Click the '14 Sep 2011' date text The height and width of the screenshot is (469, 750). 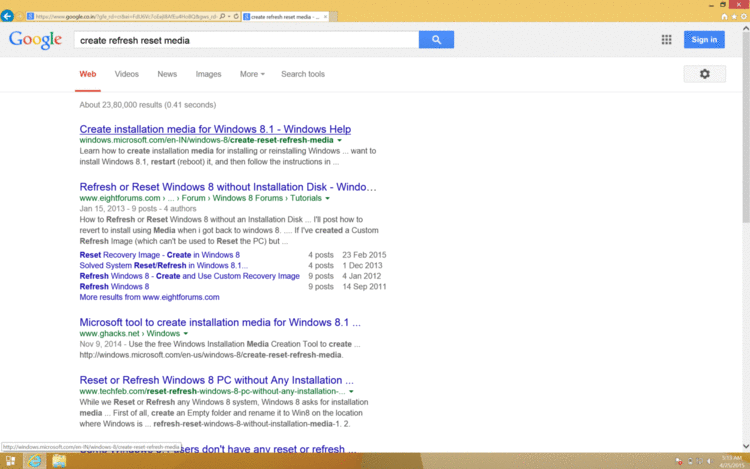(x=364, y=286)
